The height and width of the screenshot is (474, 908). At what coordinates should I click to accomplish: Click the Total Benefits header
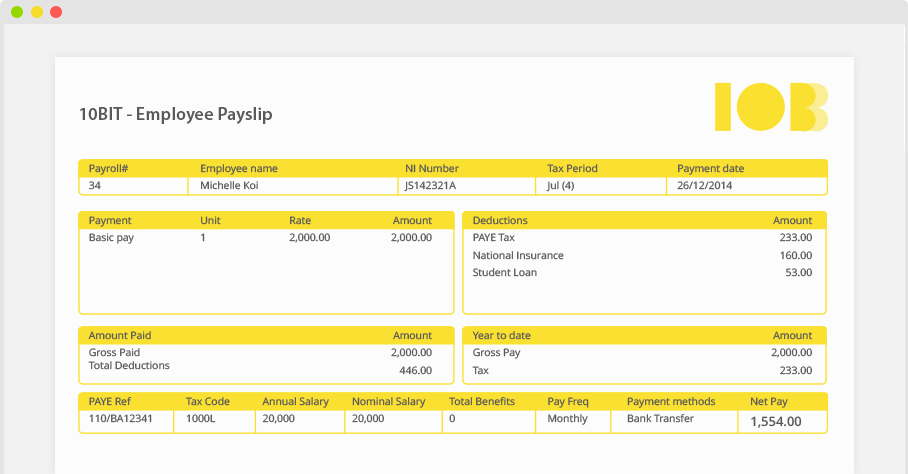click(482, 401)
